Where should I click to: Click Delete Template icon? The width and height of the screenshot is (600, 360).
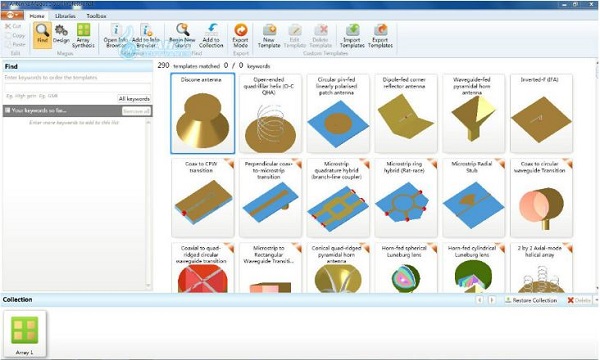click(321, 35)
